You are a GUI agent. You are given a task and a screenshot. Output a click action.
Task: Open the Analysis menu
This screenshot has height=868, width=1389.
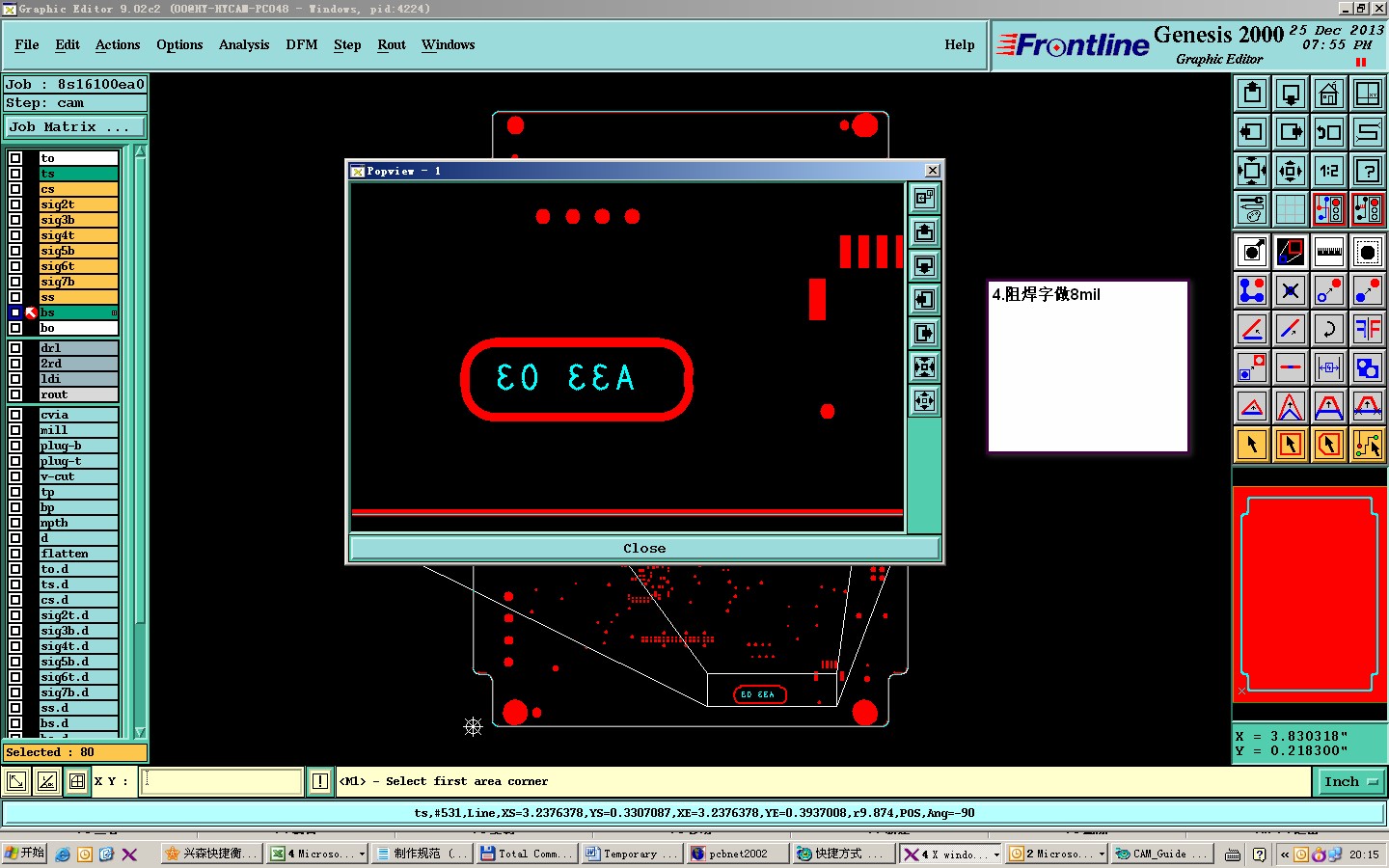pyautogui.click(x=244, y=45)
